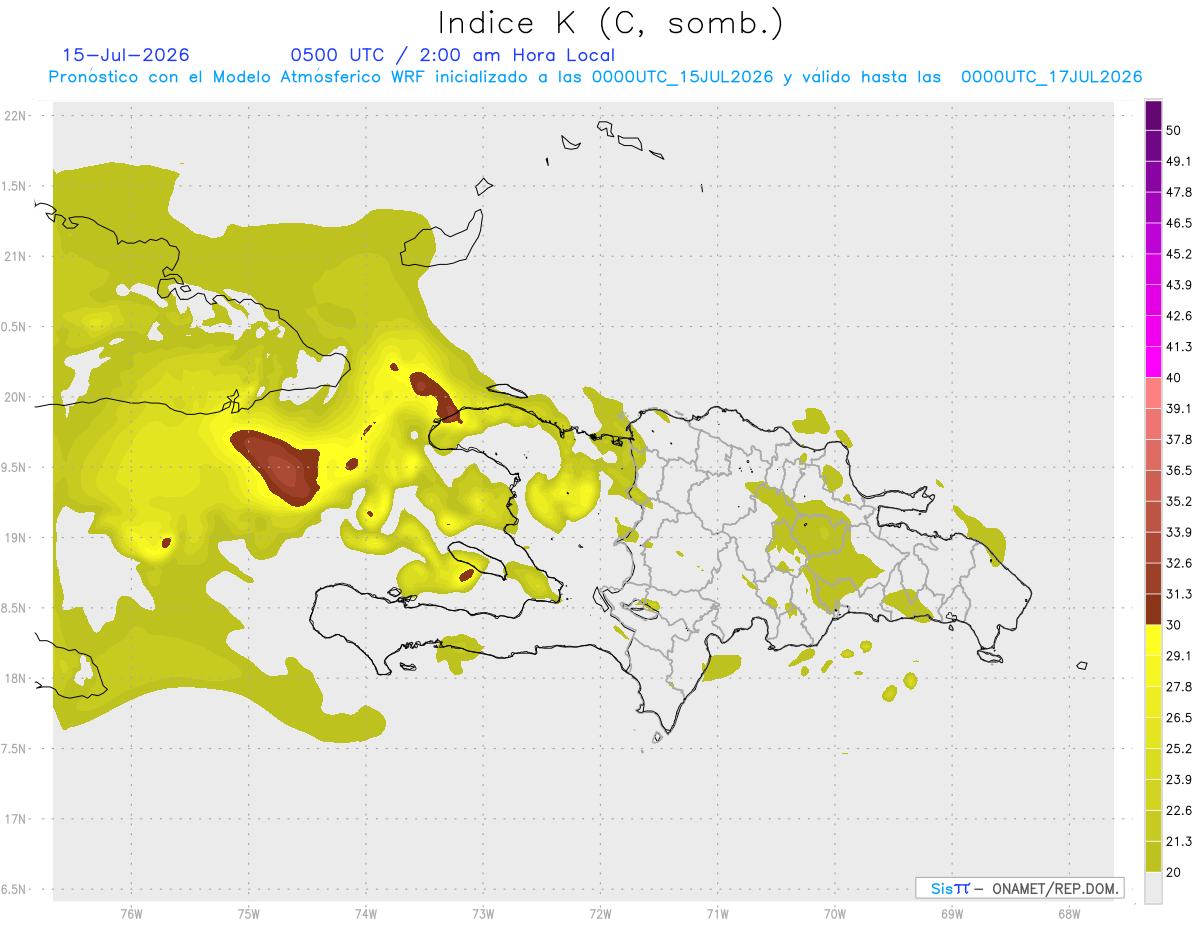Image resolution: width=1200 pixels, height=927 pixels.
Task: Click the colorbar label "27.8"
Action: click(1178, 686)
